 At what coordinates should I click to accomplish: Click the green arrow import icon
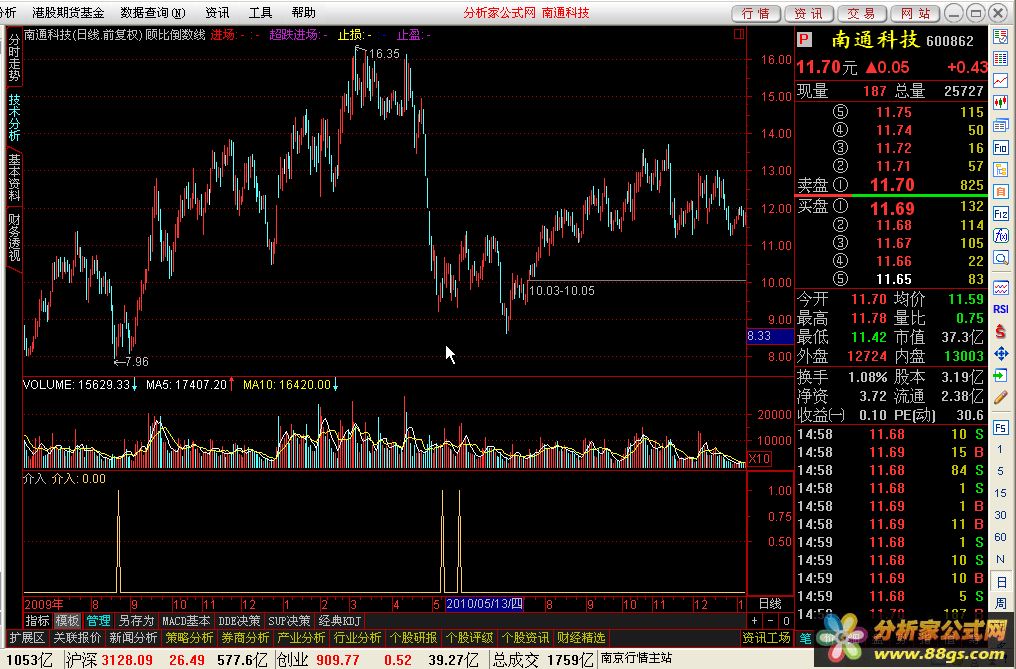1000,375
